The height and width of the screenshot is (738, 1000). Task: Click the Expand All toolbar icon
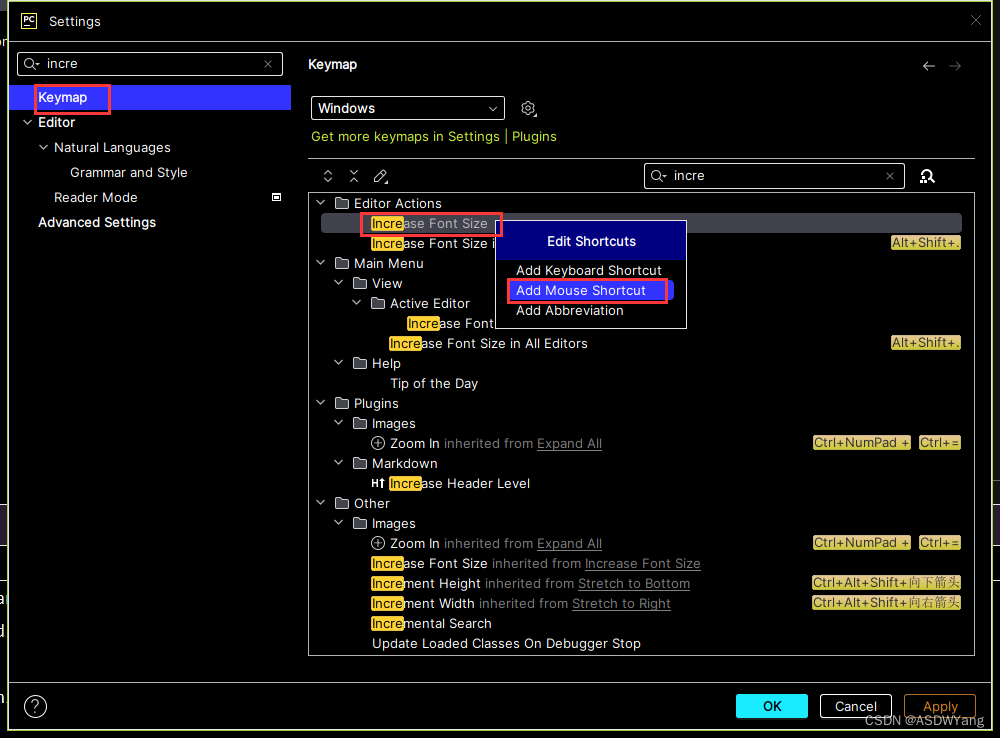point(328,176)
